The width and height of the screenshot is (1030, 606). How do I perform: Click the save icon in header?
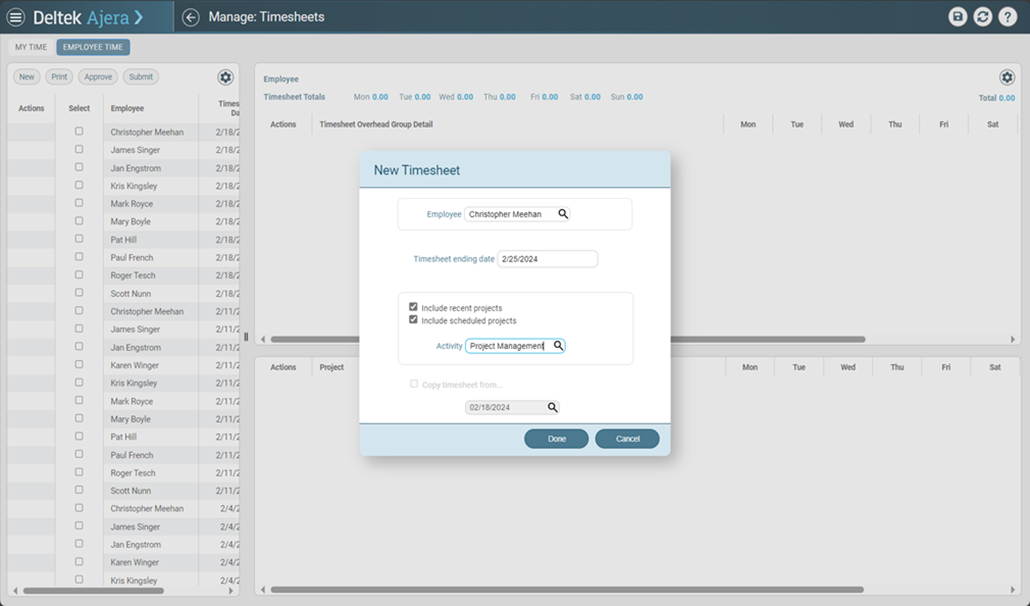pos(958,17)
